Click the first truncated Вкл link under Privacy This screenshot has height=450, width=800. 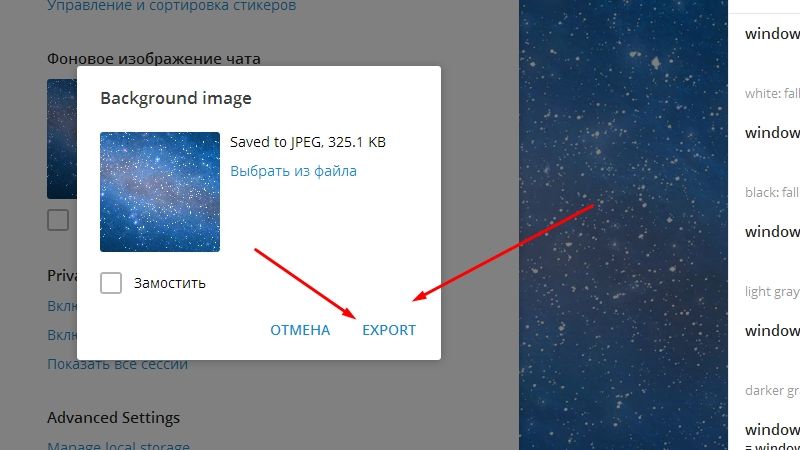tap(62, 306)
